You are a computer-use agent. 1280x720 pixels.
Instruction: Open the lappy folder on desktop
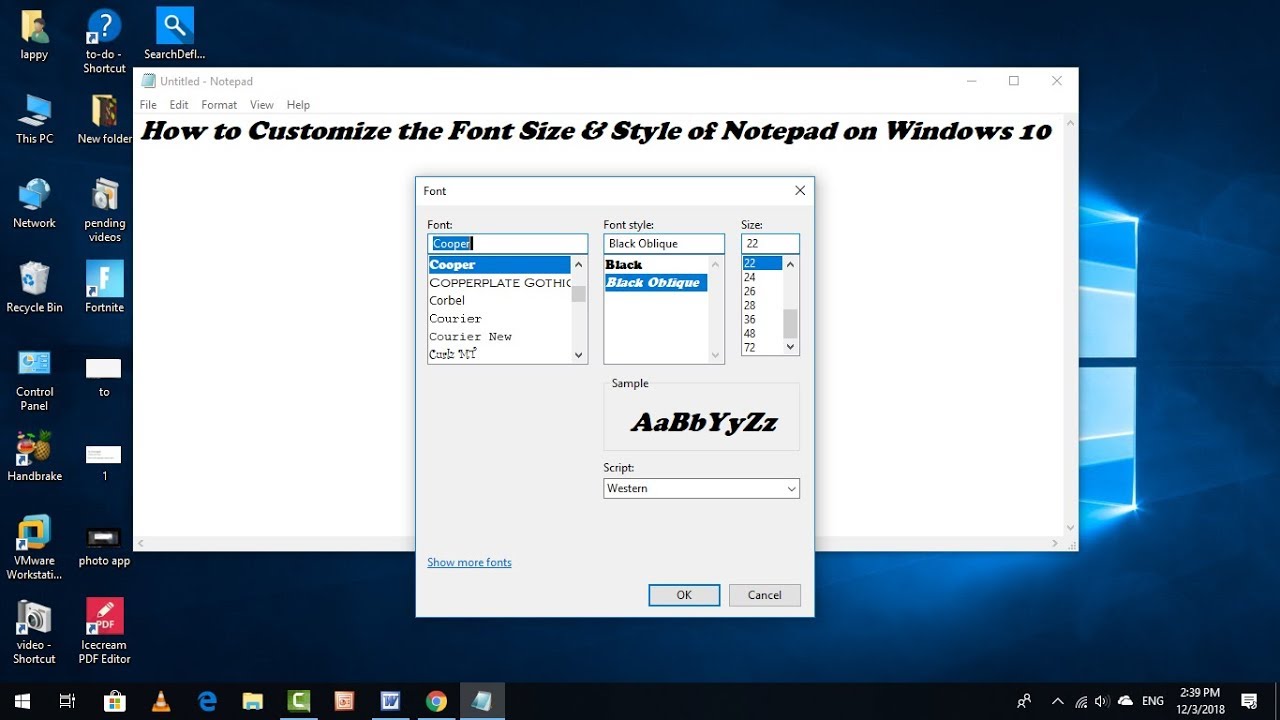pyautogui.click(x=34, y=35)
